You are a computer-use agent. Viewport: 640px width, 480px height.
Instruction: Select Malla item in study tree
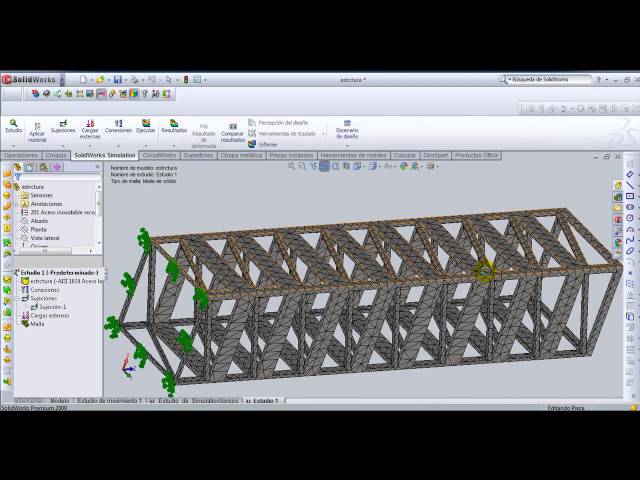coord(36,324)
